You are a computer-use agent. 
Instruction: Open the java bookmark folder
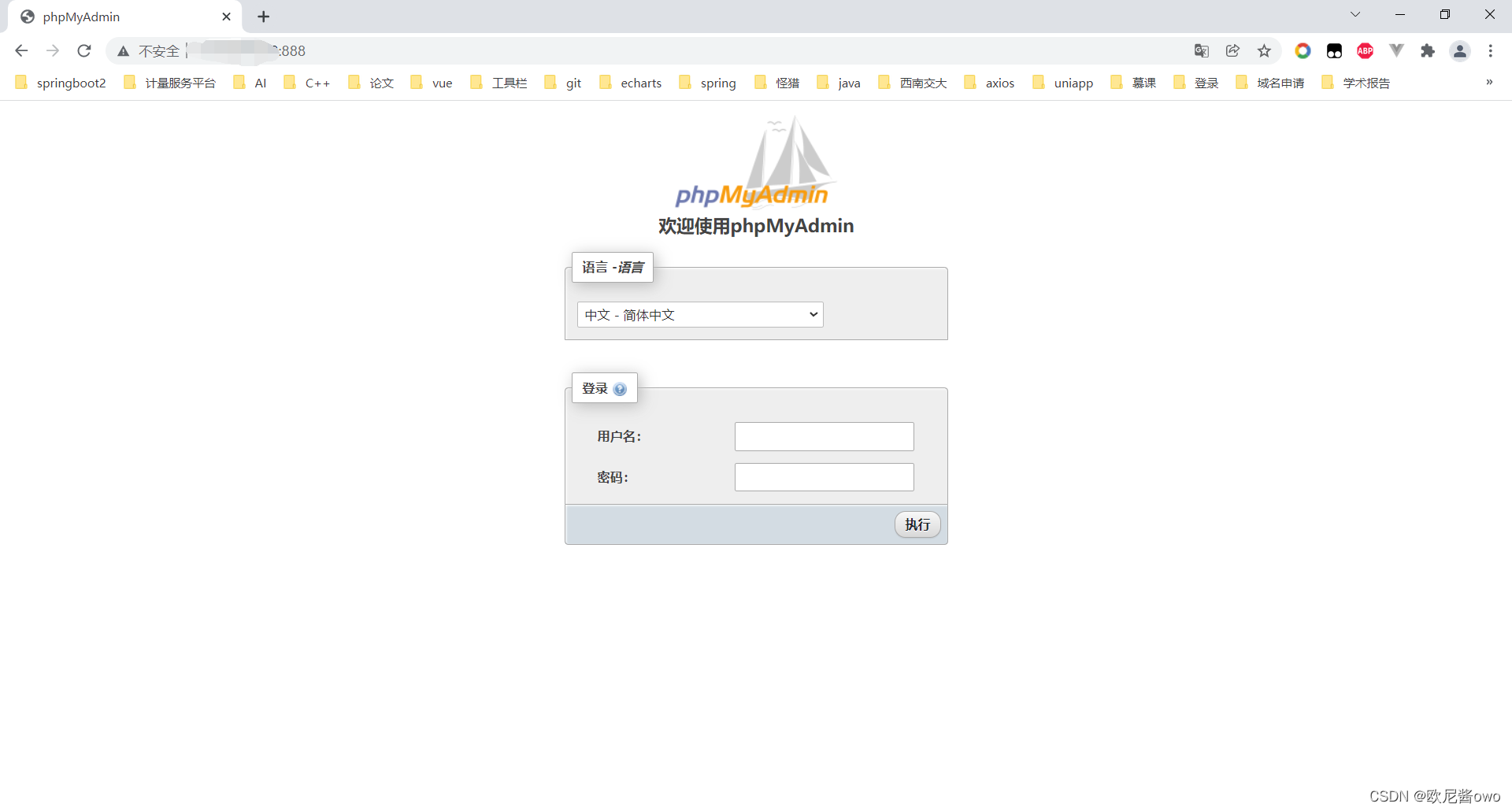coord(839,83)
